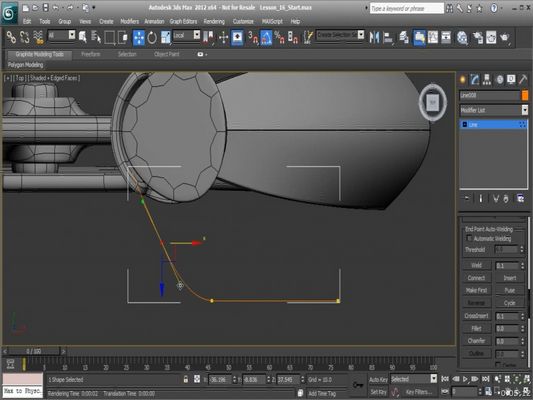The width and height of the screenshot is (533, 400).
Task: Click the orange object color swatch
Action: point(525,95)
